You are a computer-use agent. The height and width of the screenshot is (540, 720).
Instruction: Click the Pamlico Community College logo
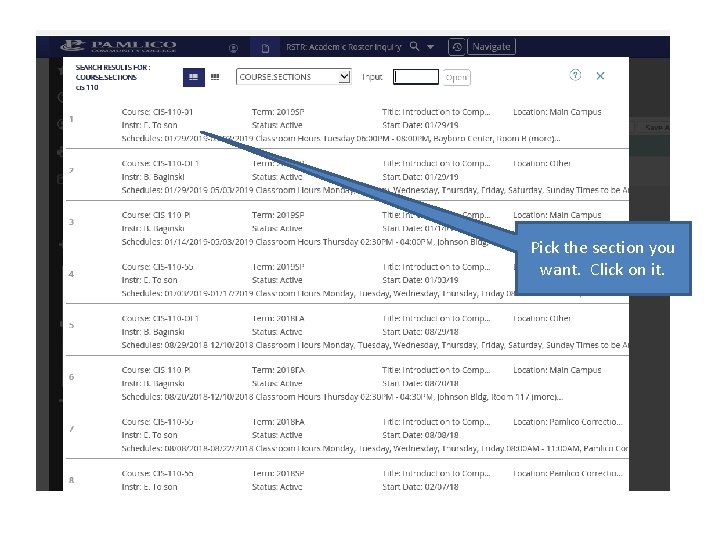coord(118,46)
